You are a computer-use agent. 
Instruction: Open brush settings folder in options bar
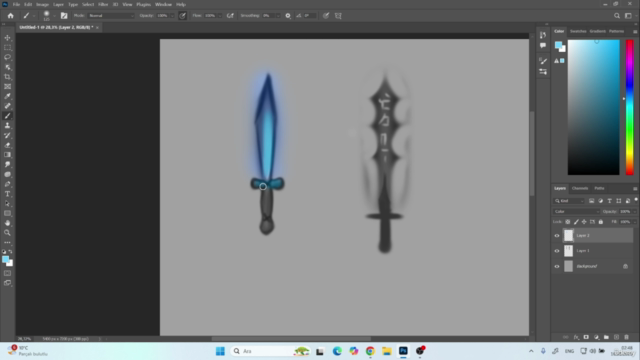click(64, 16)
